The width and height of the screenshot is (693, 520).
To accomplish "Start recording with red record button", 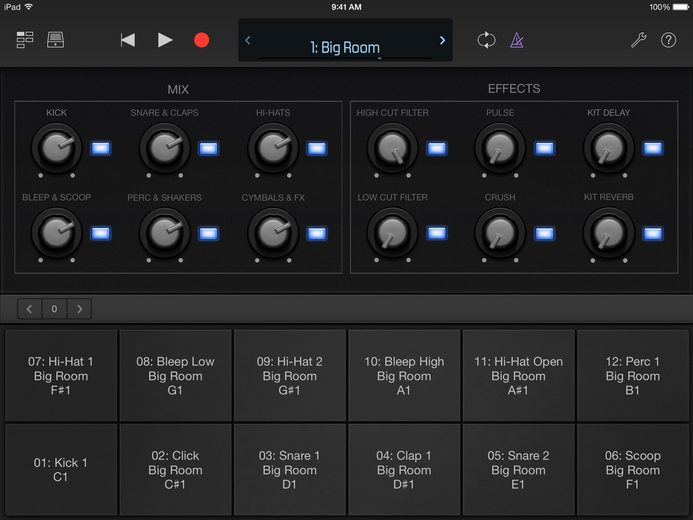I will click(202, 40).
